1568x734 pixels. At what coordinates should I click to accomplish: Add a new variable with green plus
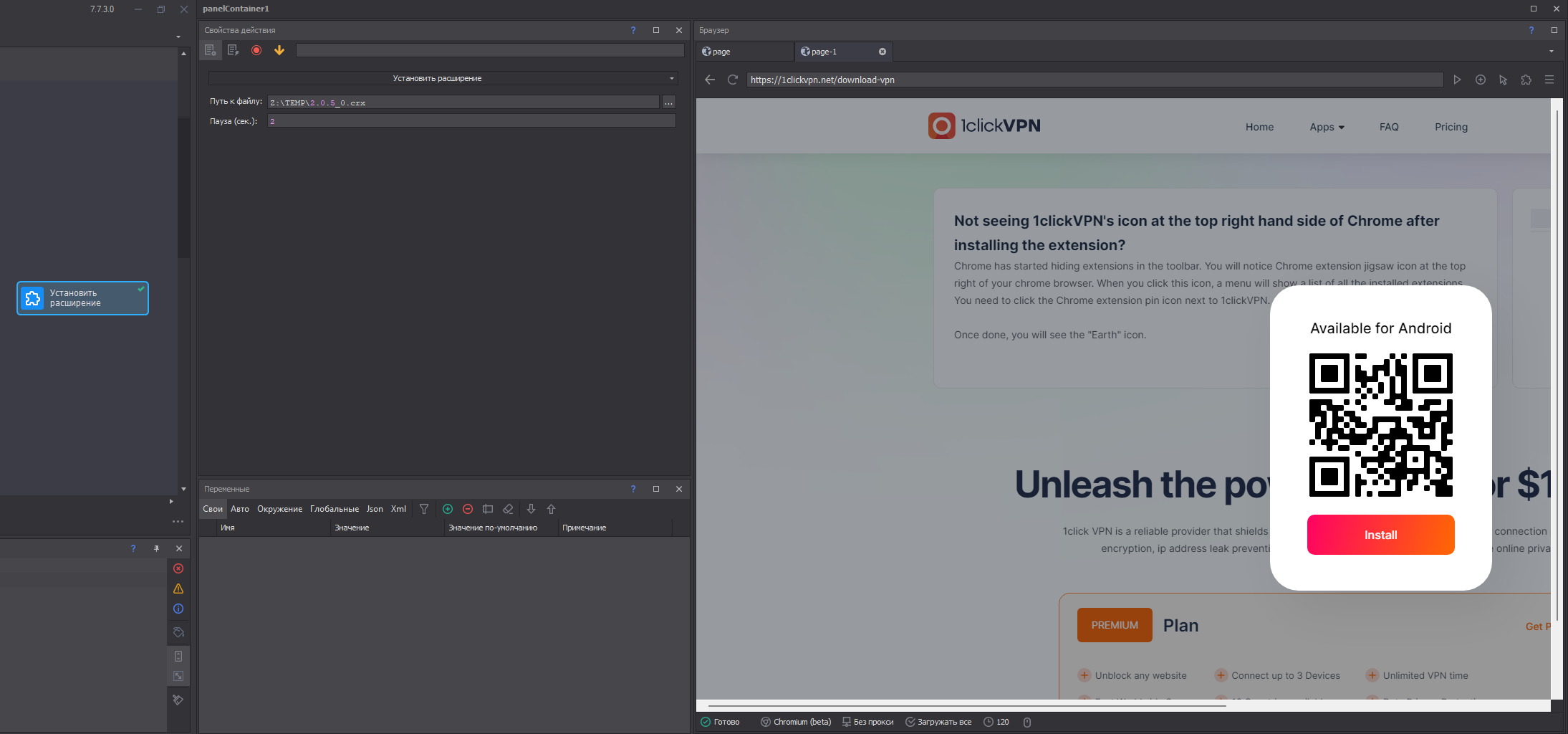448,509
